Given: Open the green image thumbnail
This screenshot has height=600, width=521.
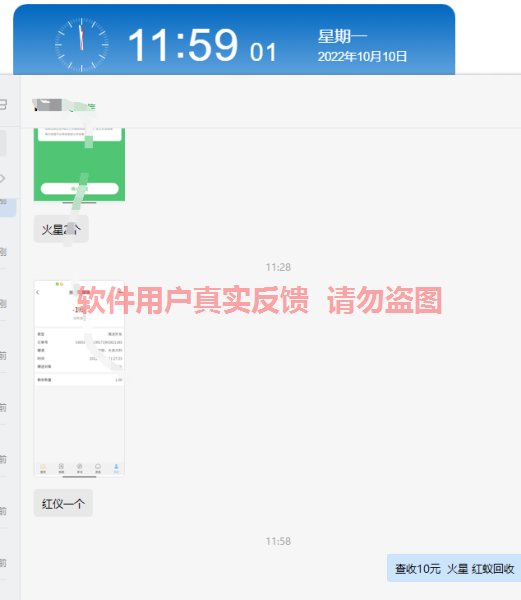Looking at the screenshot, I should click(x=79, y=165).
